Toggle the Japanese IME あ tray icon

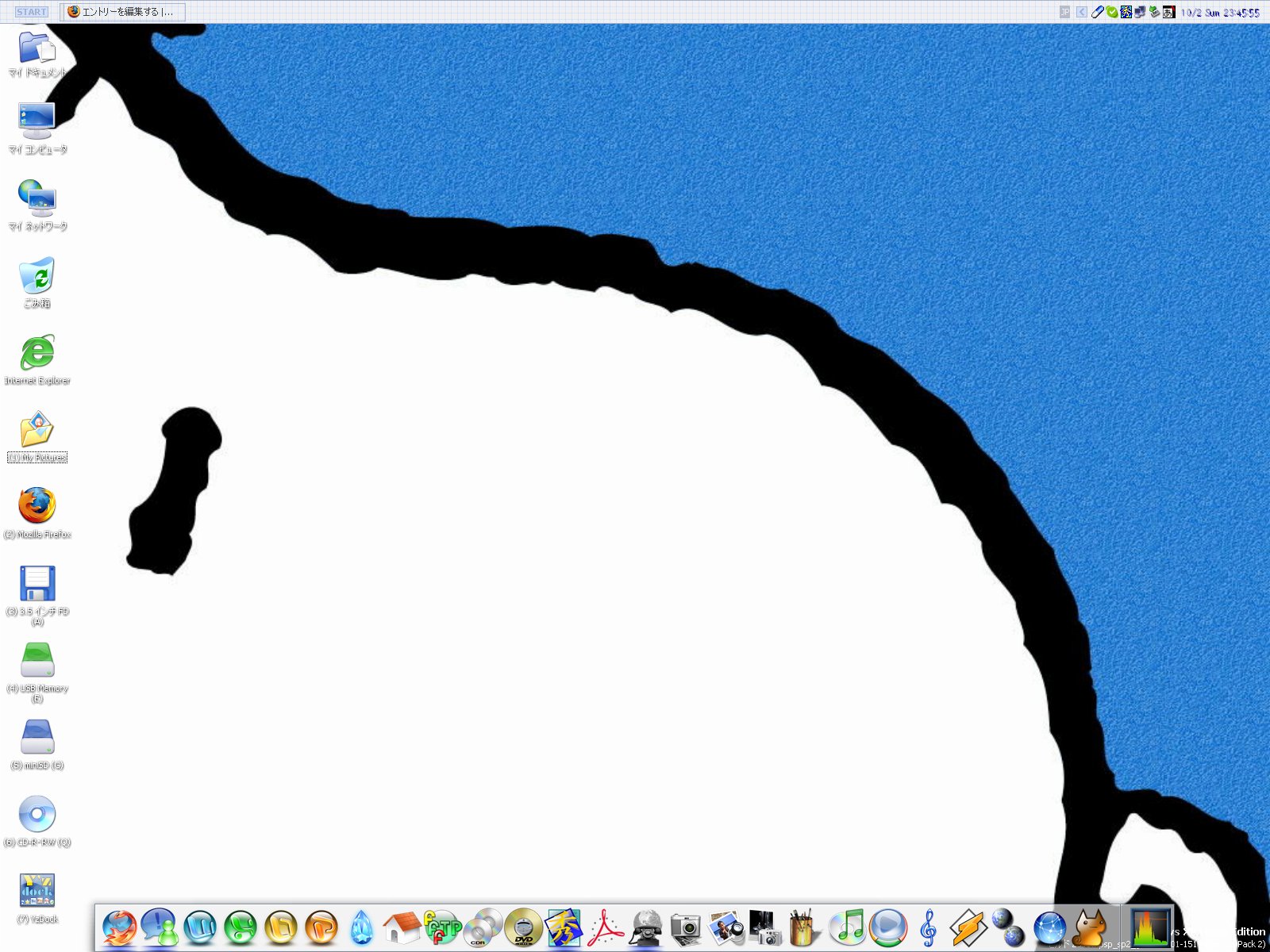1168,12
